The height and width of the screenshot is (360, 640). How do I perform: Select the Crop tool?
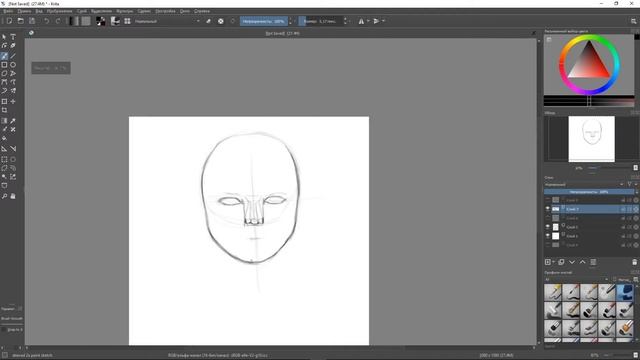[4, 110]
